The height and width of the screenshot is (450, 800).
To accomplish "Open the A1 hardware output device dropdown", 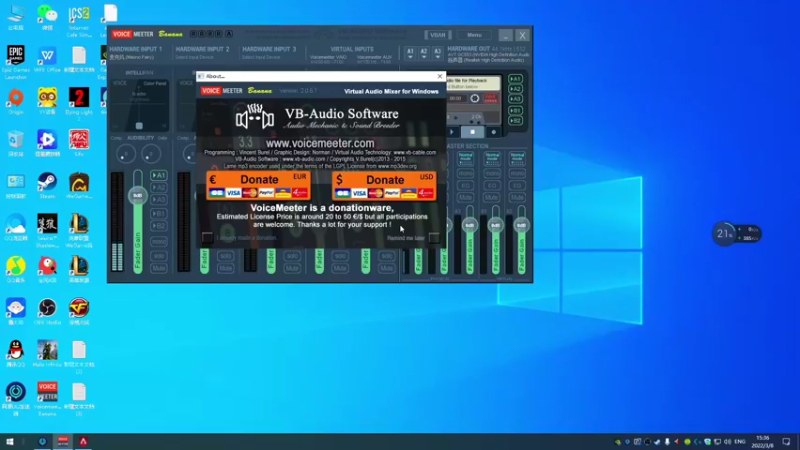I will (410, 53).
